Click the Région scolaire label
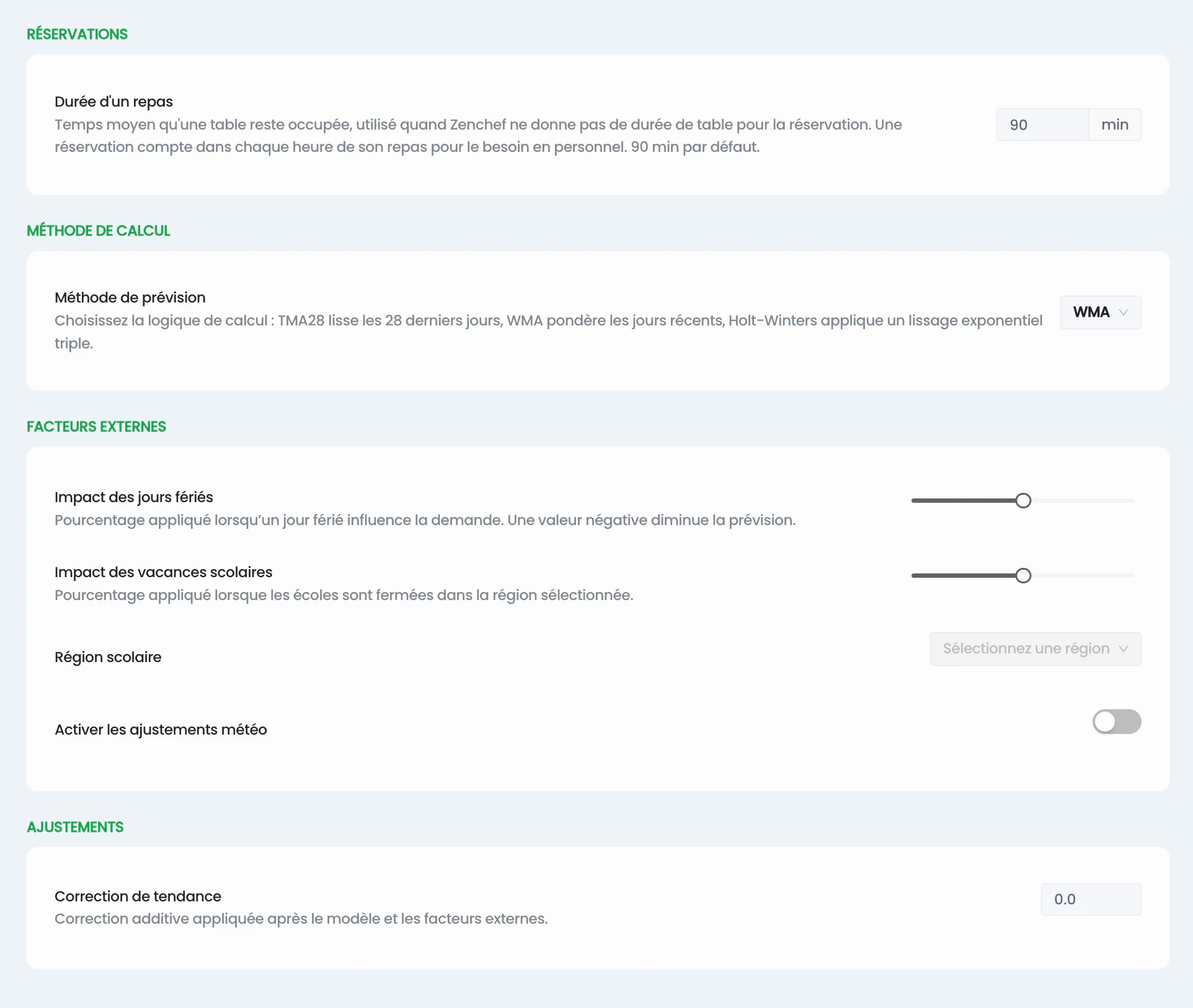The image size is (1193, 1008). (x=108, y=657)
